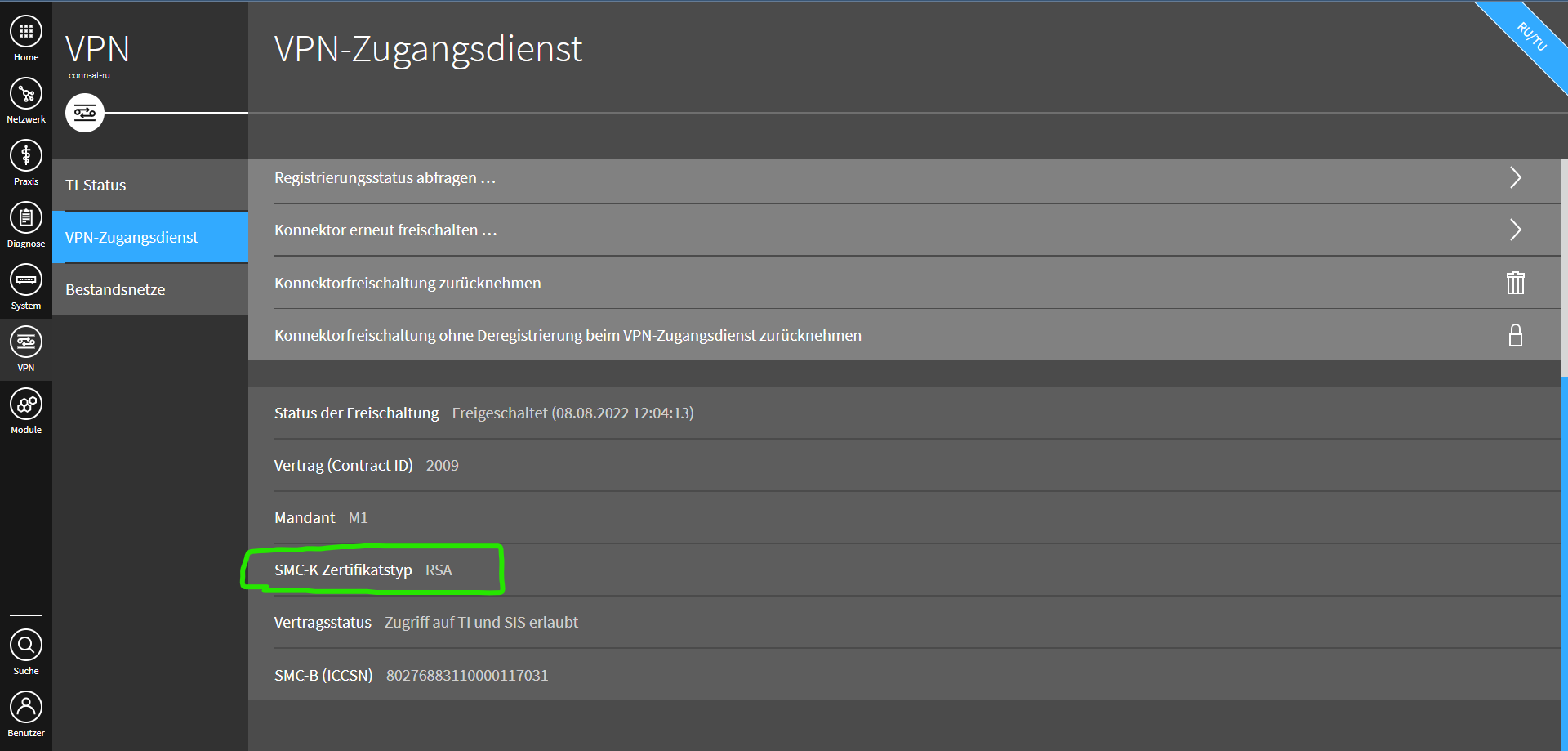Click the VPN sidebar icon

tap(26, 342)
